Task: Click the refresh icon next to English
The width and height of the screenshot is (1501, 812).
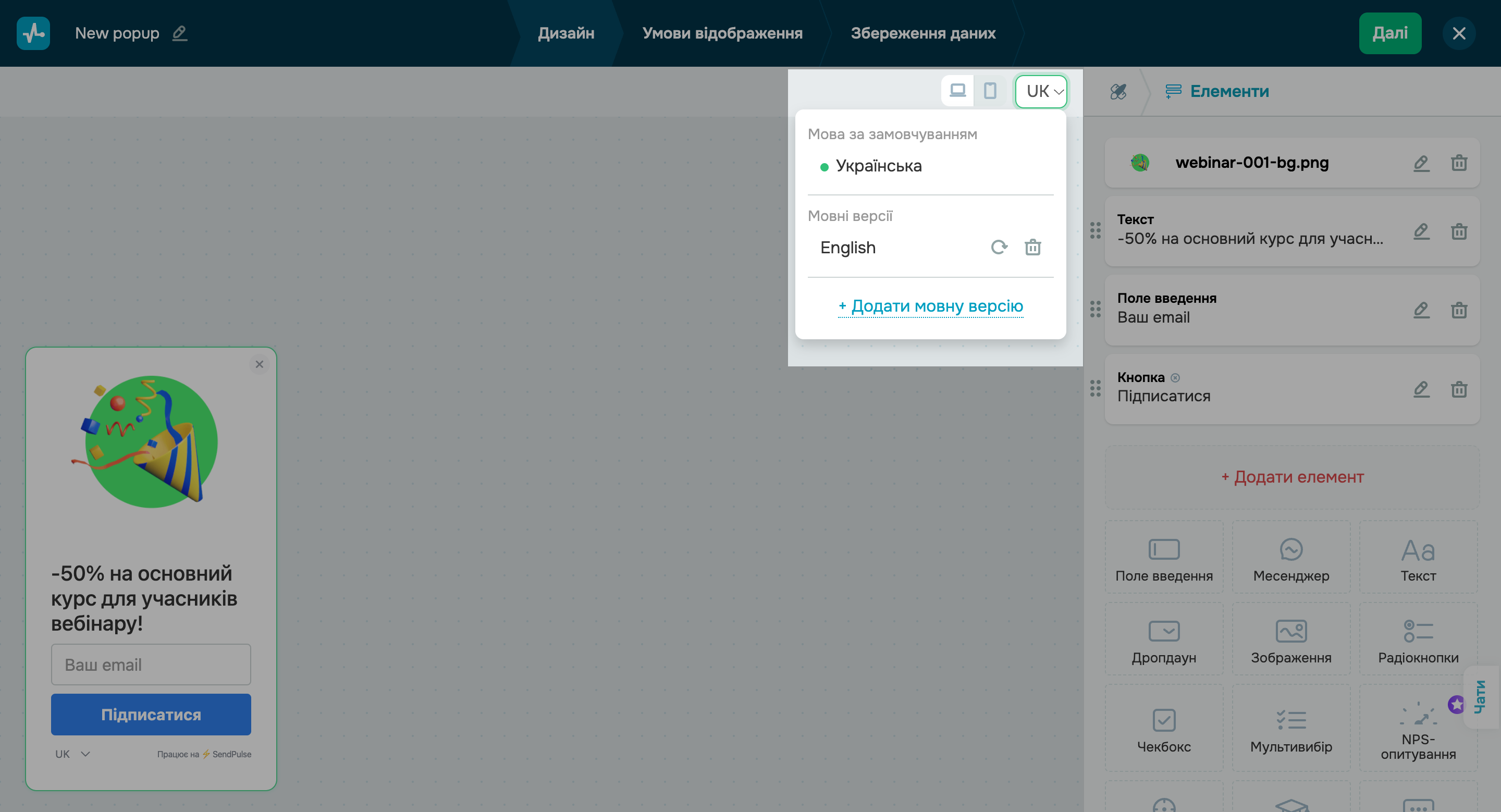Action: (999, 248)
